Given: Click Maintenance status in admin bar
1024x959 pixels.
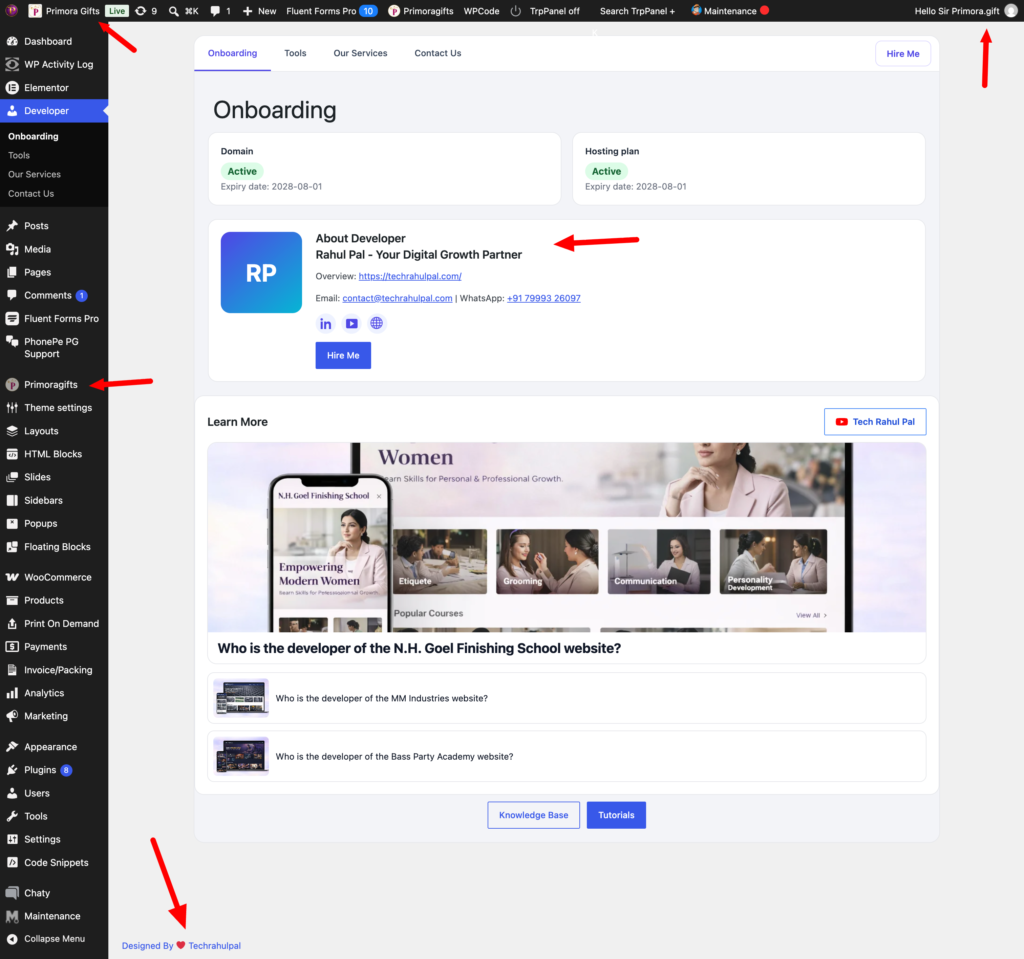Looking at the screenshot, I should pos(730,11).
